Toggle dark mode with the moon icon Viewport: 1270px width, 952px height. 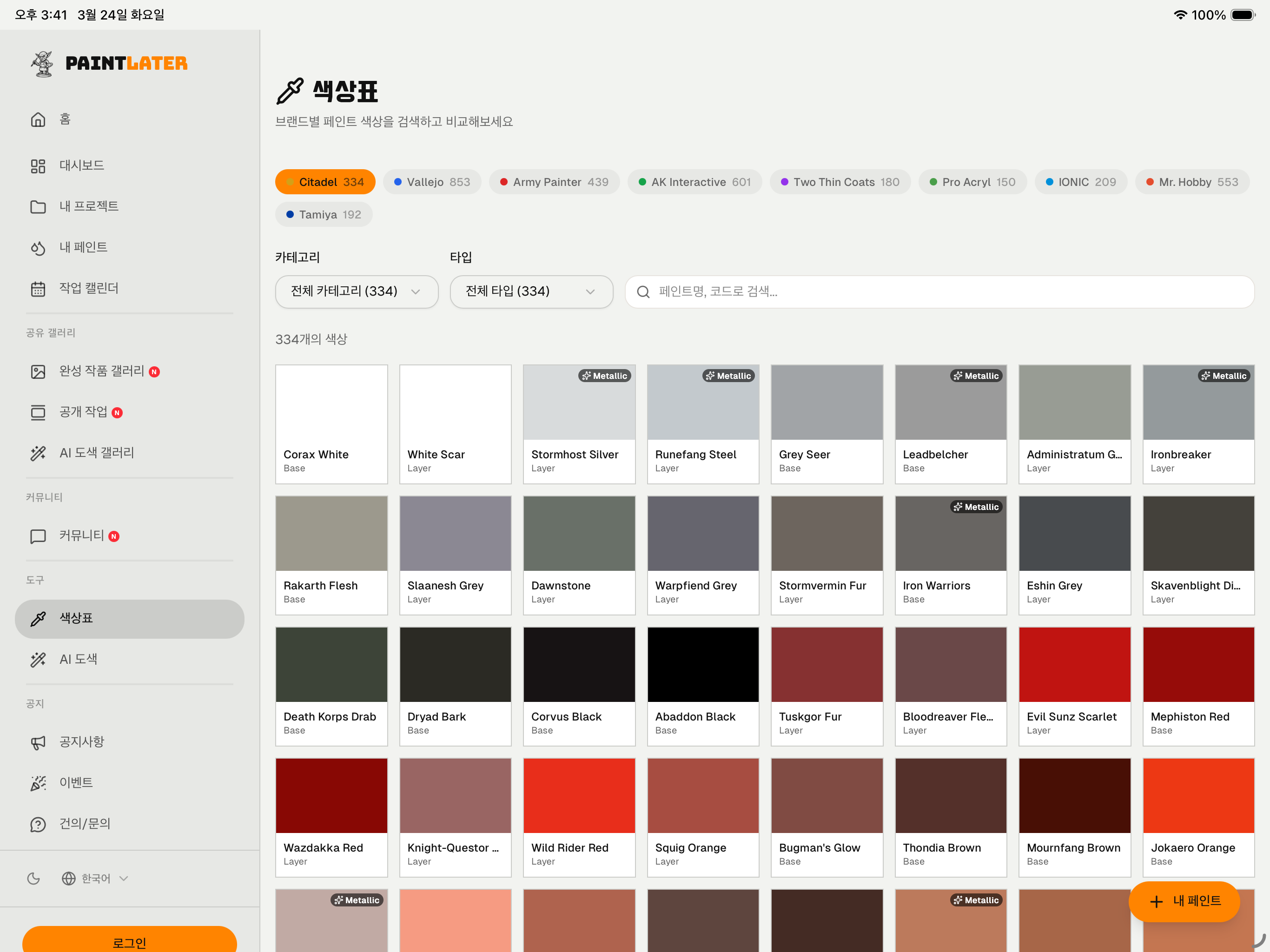point(34,879)
